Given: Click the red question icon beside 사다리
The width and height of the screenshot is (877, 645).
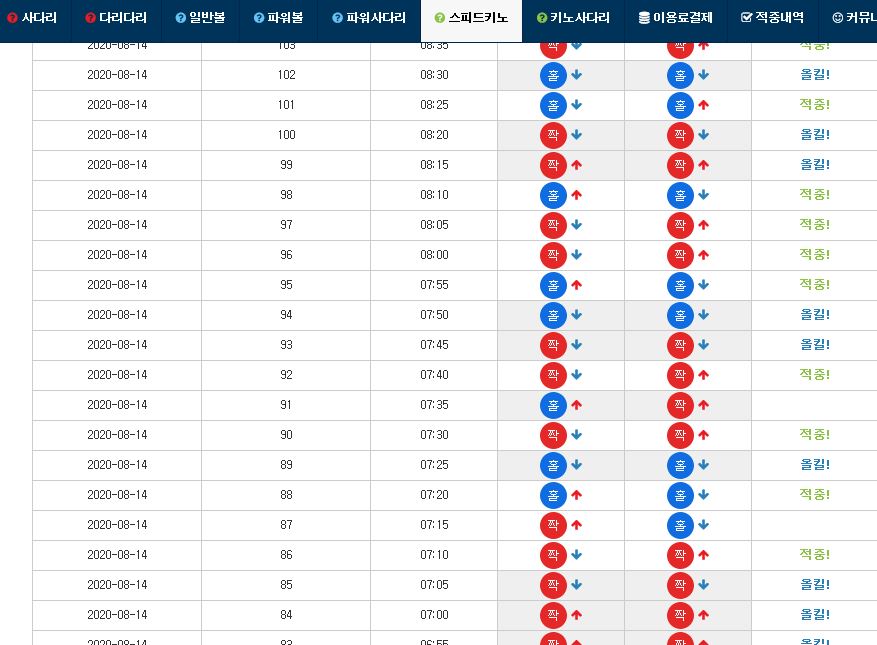Looking at the screenshot, I should coord(12,18).
